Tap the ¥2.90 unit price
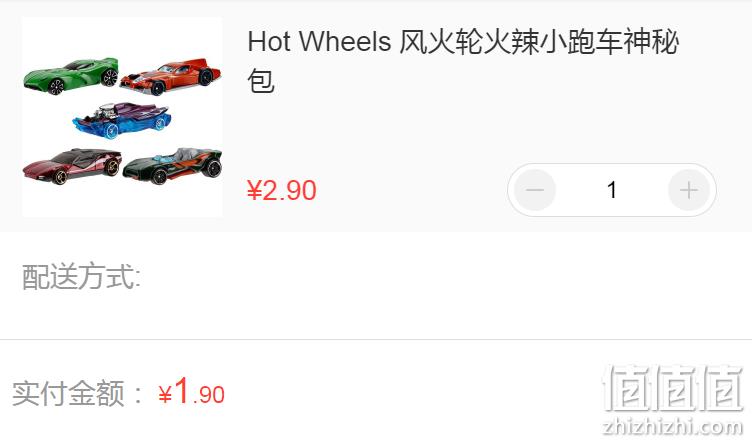 [282, 190]
